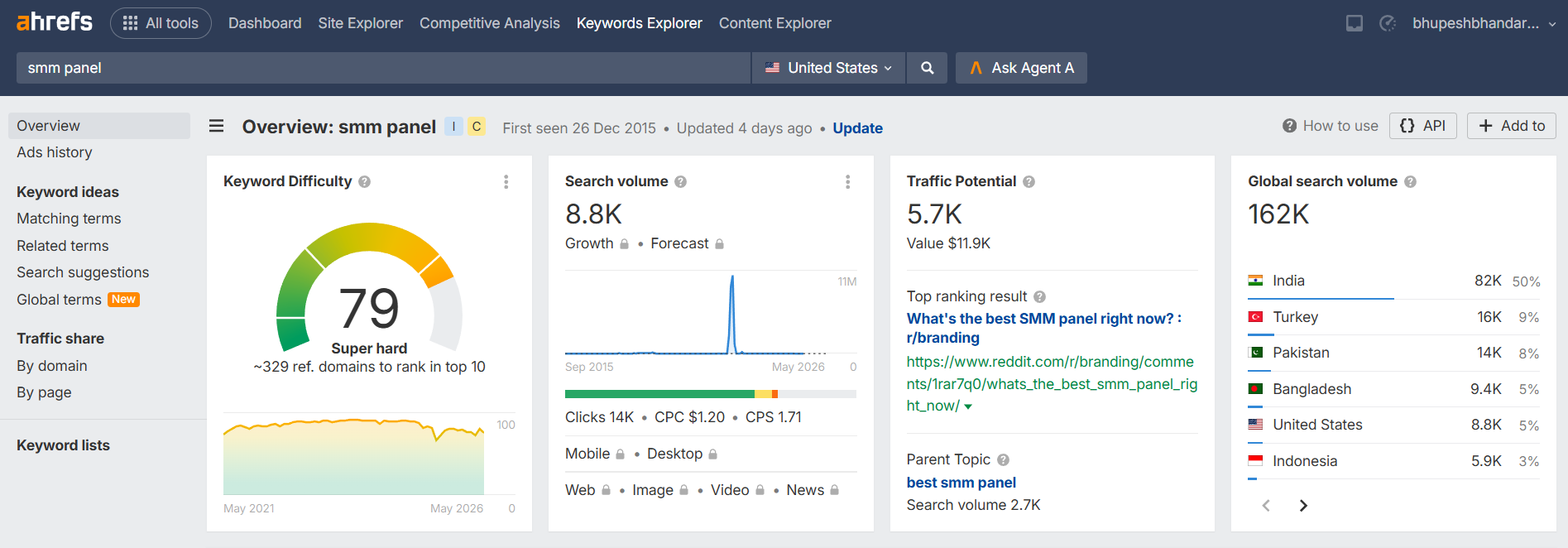This screenshot has width=1568, height=548.
Task: Click the search volume trend chart spike
Action: pos(732,315)
